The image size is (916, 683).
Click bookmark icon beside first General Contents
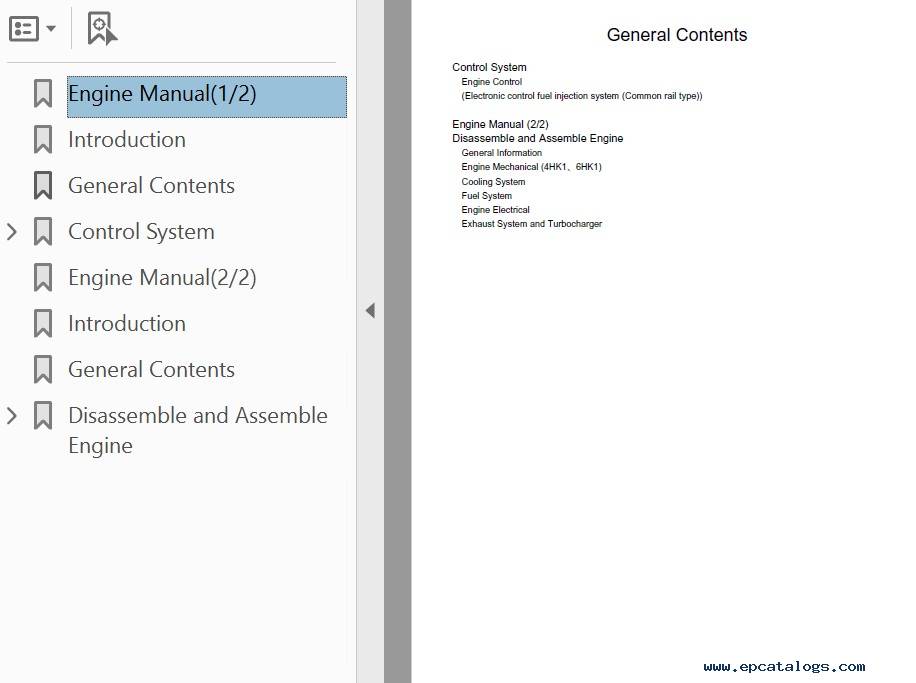pos(43,186)
